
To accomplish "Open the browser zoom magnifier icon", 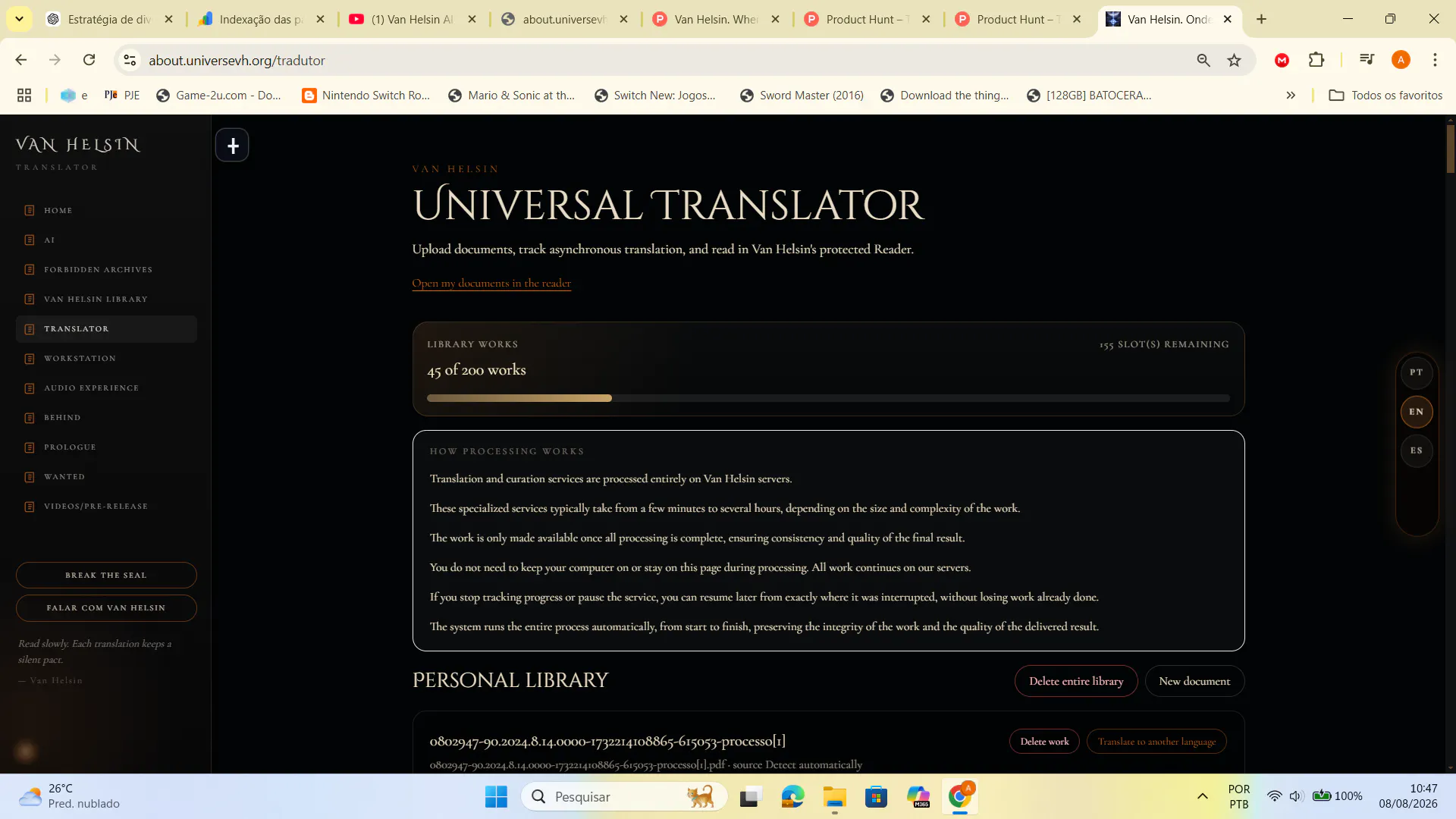I will (1203, 60).
